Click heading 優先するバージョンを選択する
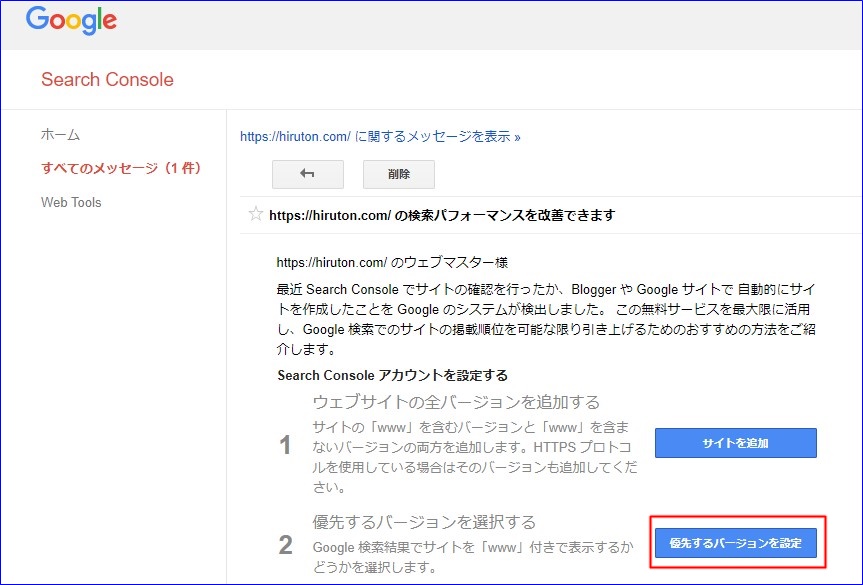 [424, 522]
